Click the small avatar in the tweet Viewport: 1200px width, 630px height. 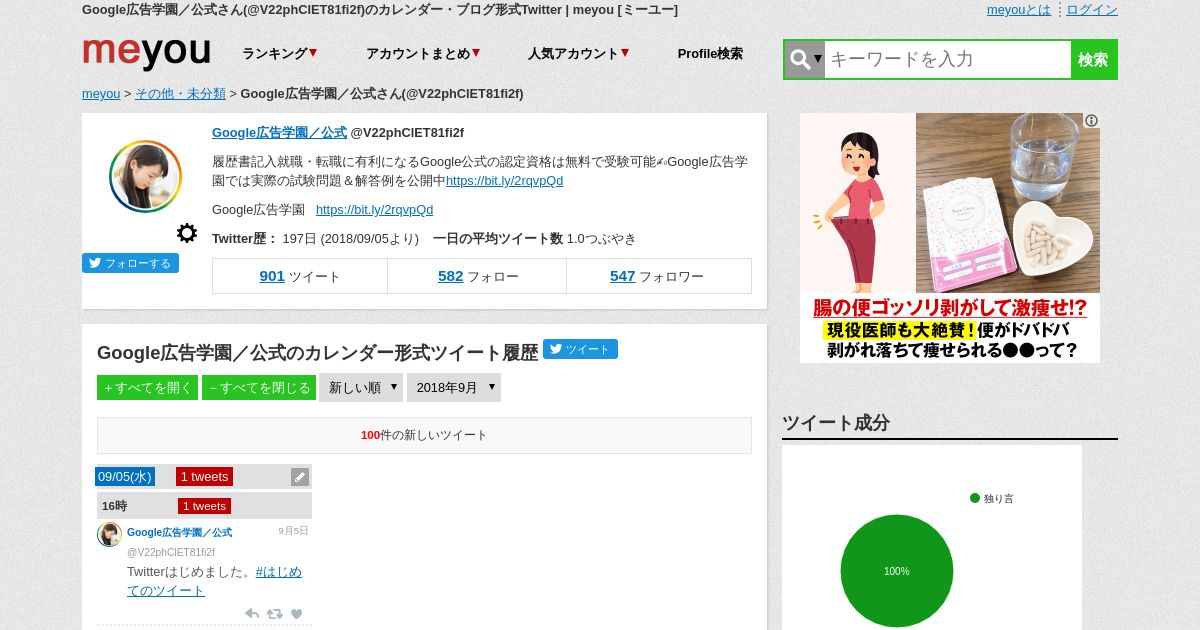pyautogui.click(x=109, y=535)
